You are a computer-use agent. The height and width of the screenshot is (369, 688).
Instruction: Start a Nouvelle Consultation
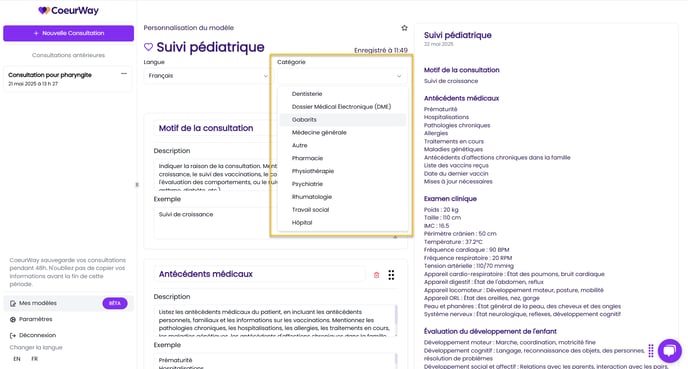(x=68, y=33)
